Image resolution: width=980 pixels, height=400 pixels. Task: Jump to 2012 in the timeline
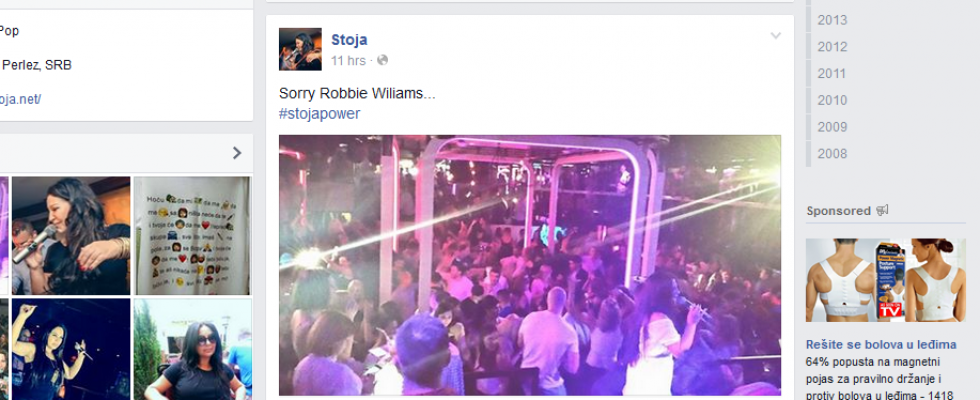coord(832,47)
